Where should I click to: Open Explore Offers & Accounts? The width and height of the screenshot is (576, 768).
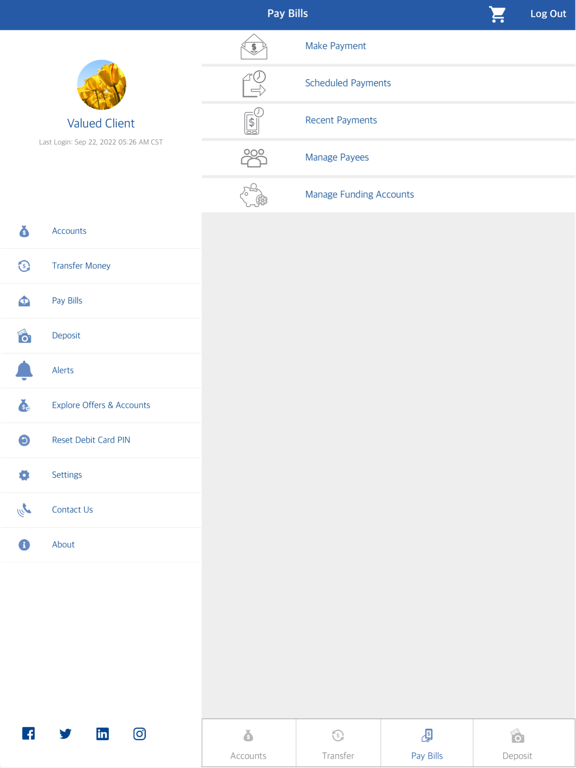(x=101, y=405)
